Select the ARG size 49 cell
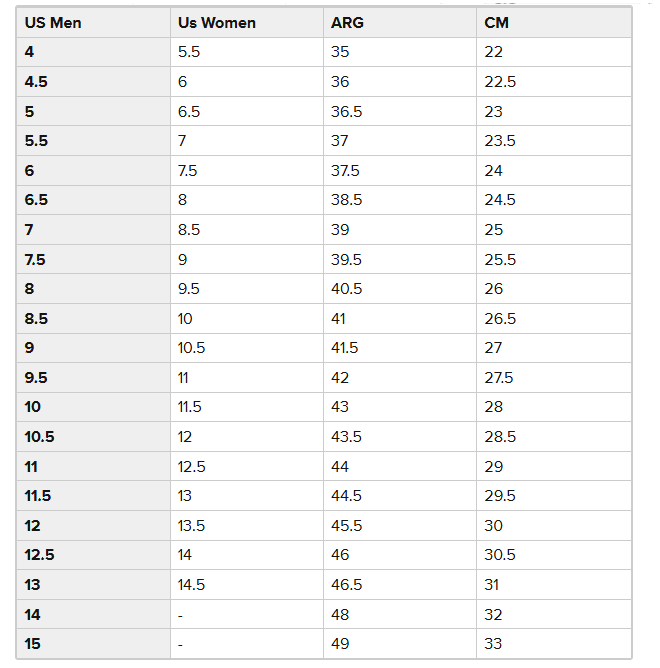Screen dimensions: 660x668 (340, 644)
